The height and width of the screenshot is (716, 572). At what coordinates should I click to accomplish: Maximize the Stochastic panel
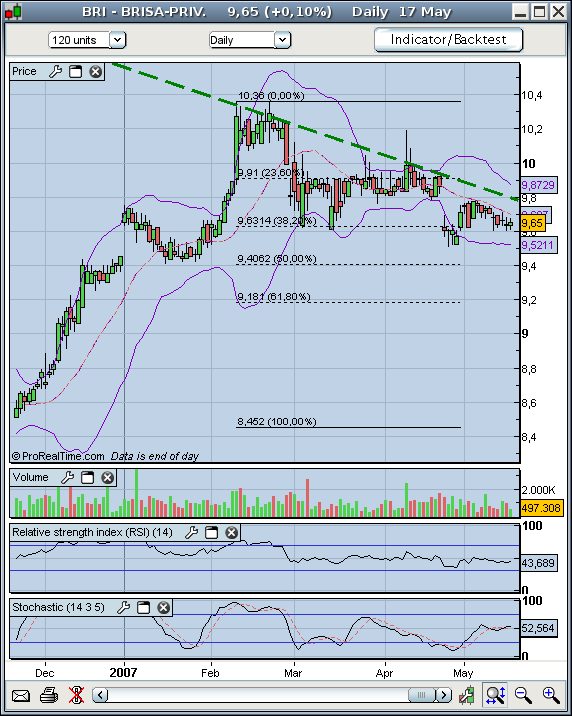click(x=143, y=607)
